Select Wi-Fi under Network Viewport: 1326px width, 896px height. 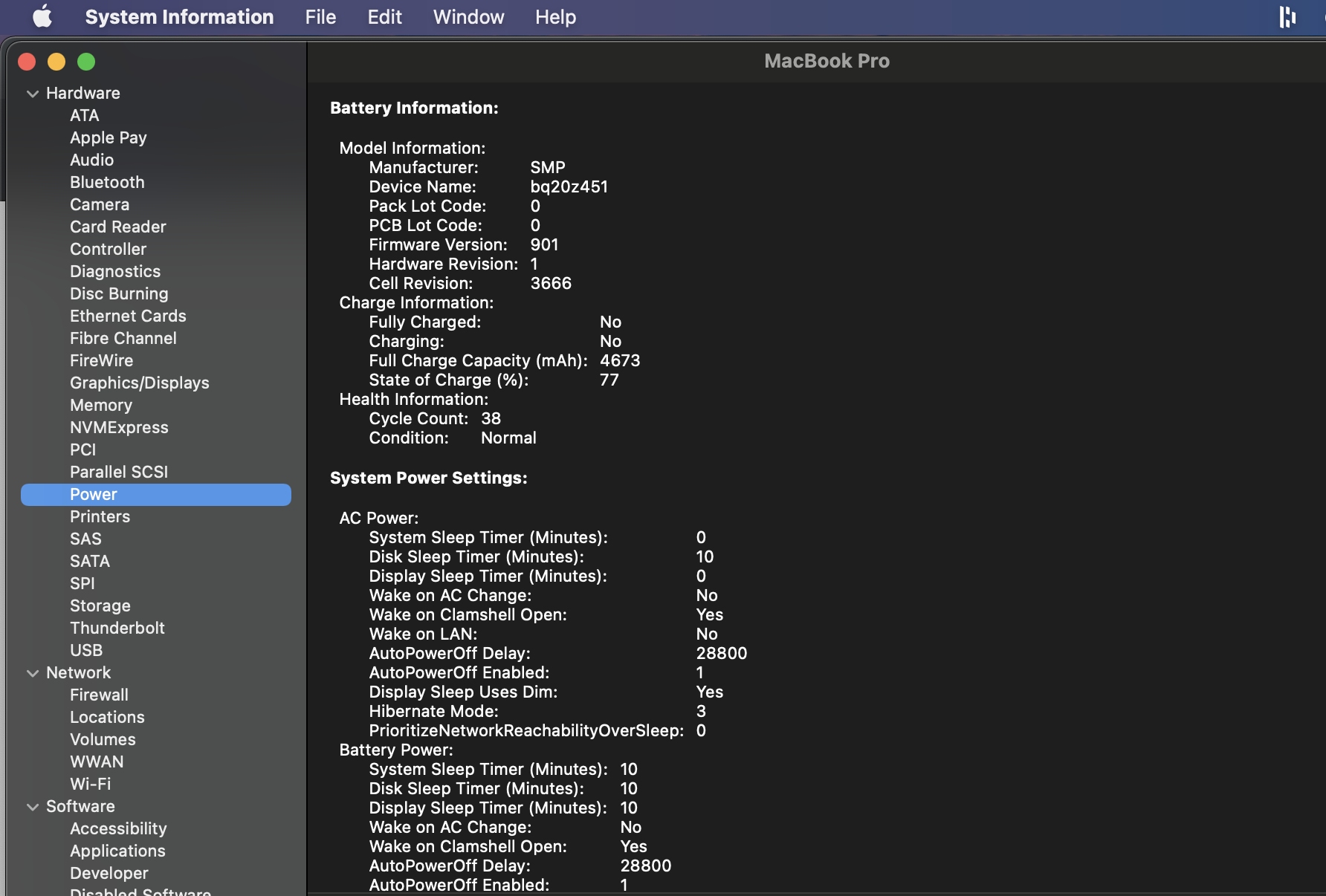point(90,784)
